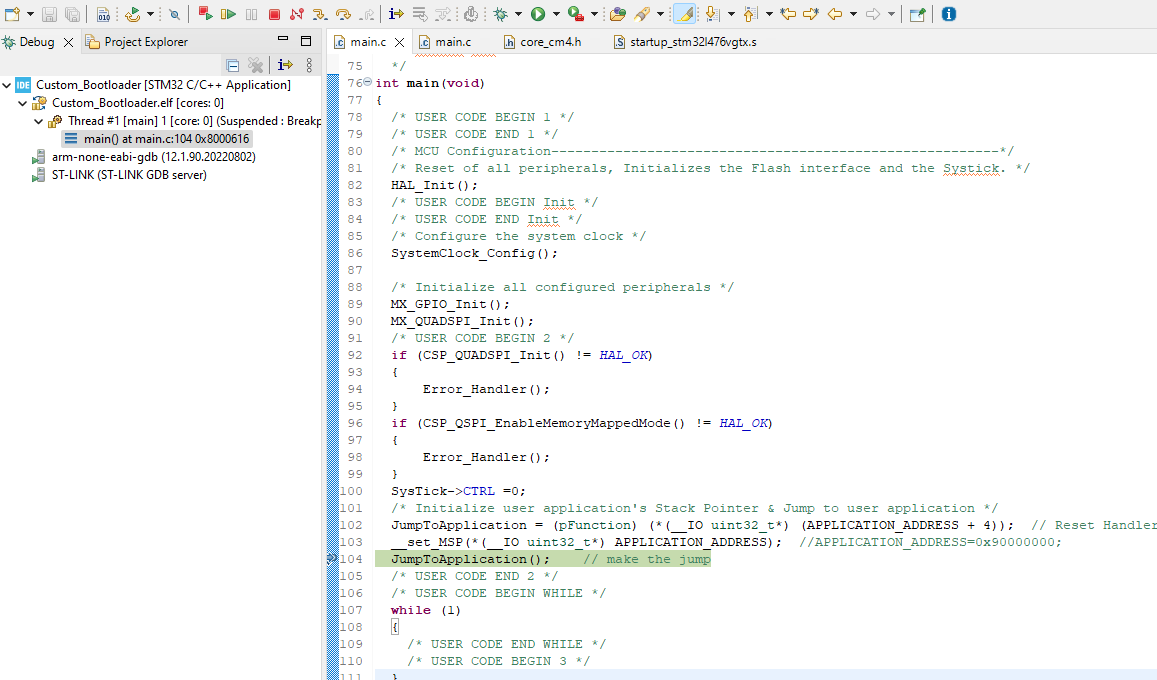Select the Step Into debug icon
This screenshot has height=680, width=1157.
[x=319, y=14]
